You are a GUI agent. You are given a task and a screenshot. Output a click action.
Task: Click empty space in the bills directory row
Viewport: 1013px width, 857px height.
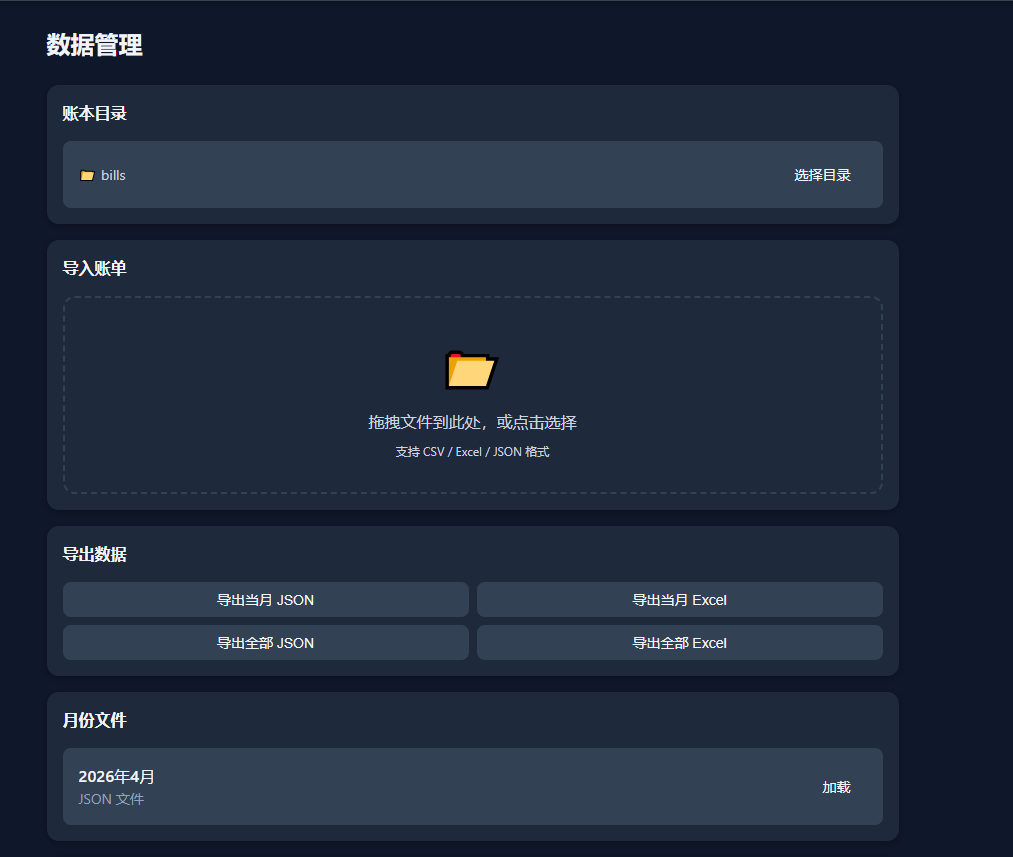(450, 175)
